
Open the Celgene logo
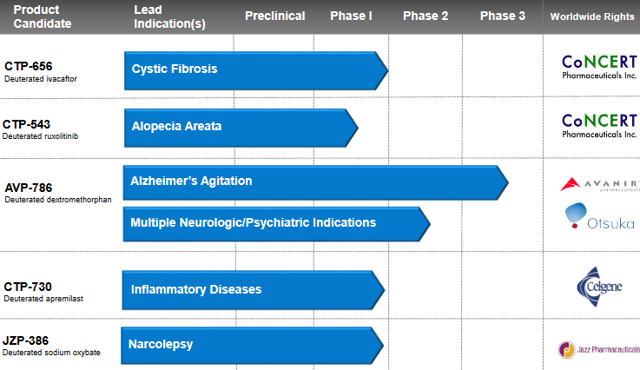coord(599,287)
